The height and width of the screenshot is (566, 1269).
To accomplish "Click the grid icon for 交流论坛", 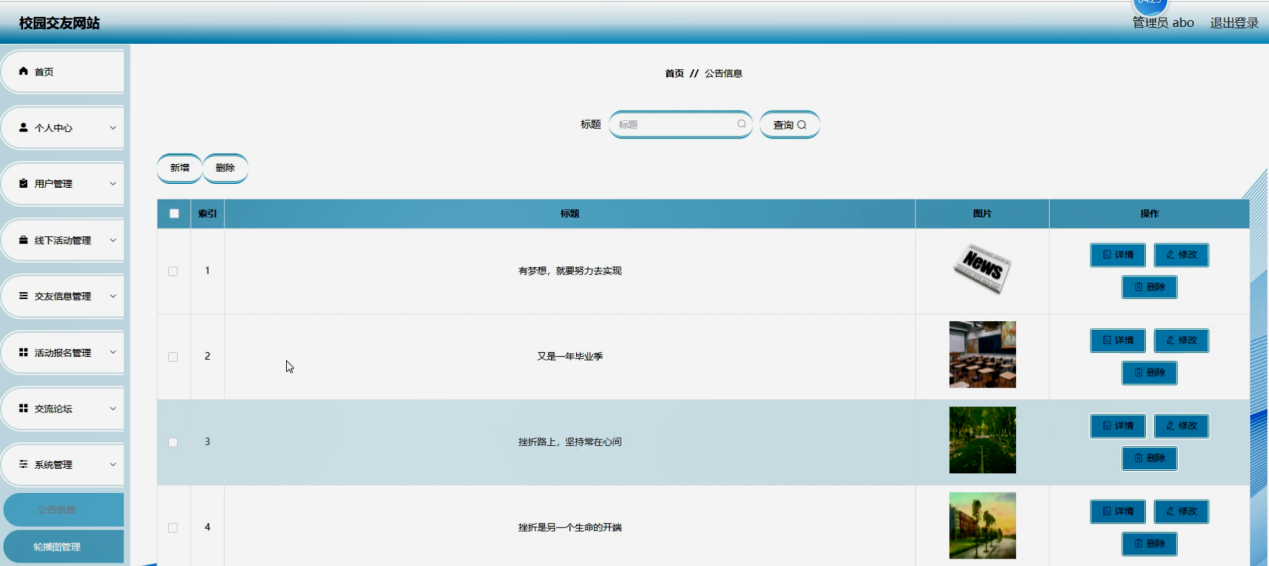I will click(24, 408).
